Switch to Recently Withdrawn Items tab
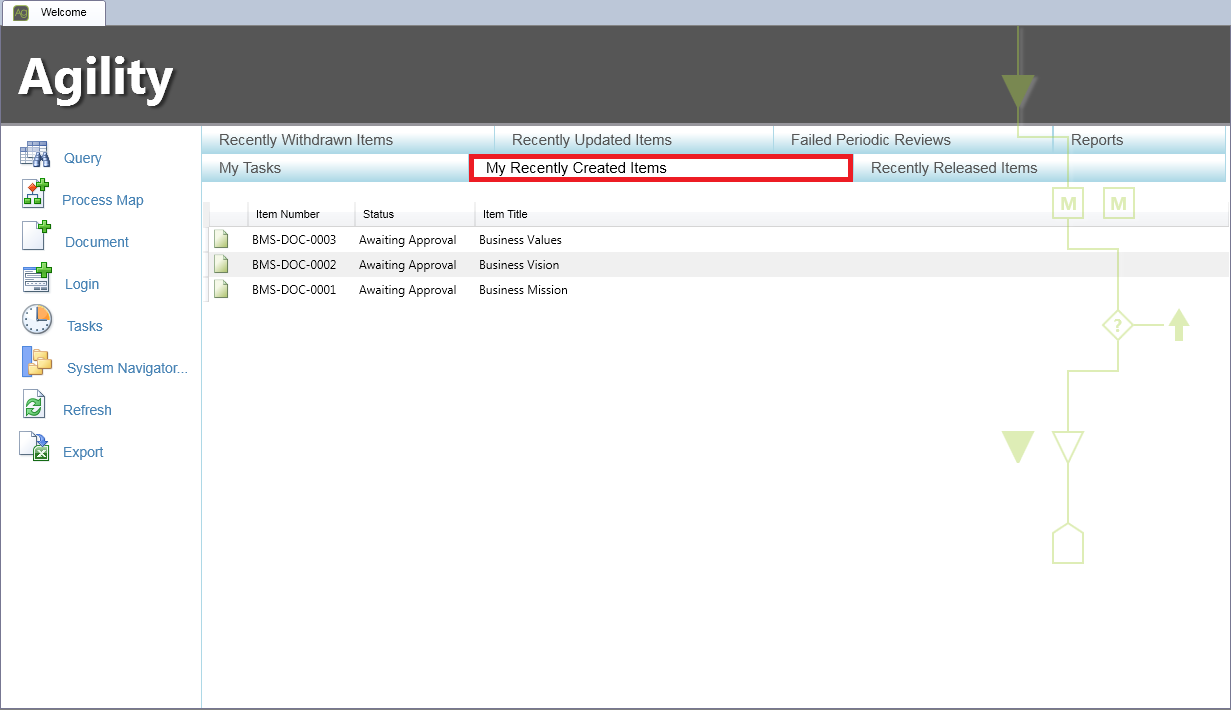Image resolution: width=1231 pixels, height=710 pixels. (x=348, y=140)
